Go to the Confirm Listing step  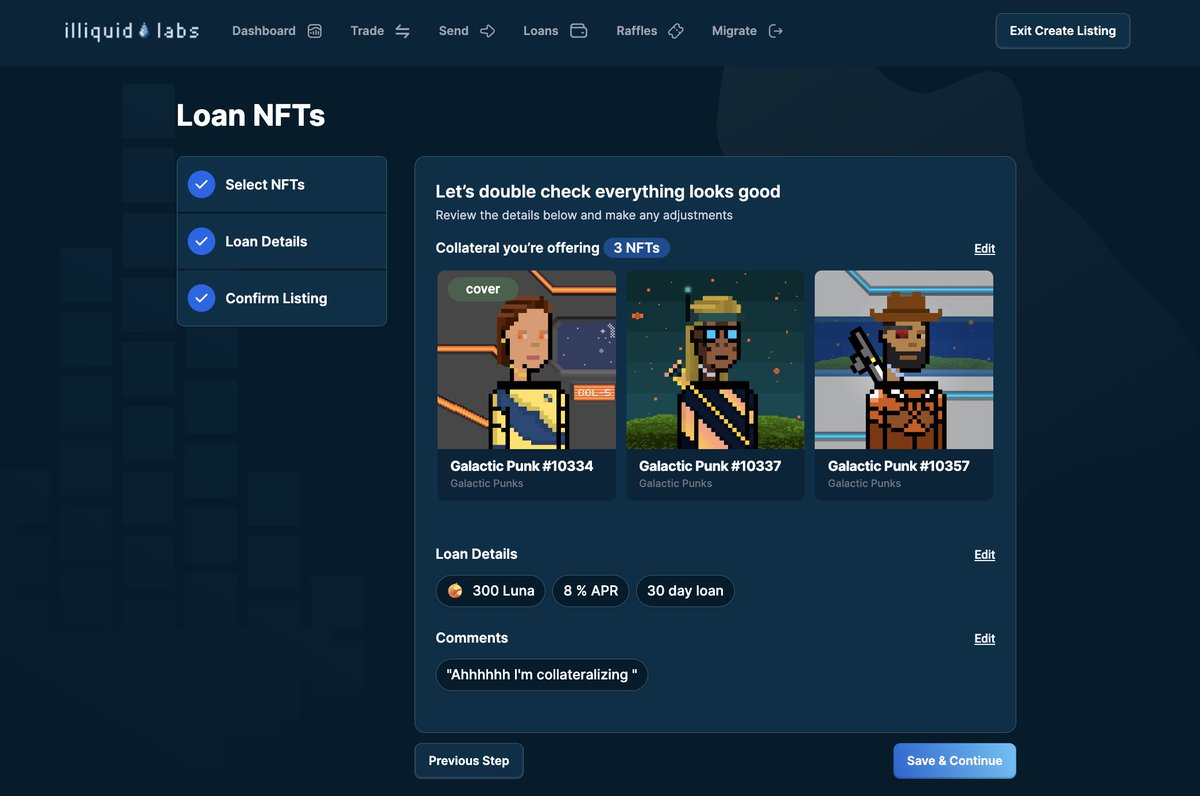coord(282,298)
